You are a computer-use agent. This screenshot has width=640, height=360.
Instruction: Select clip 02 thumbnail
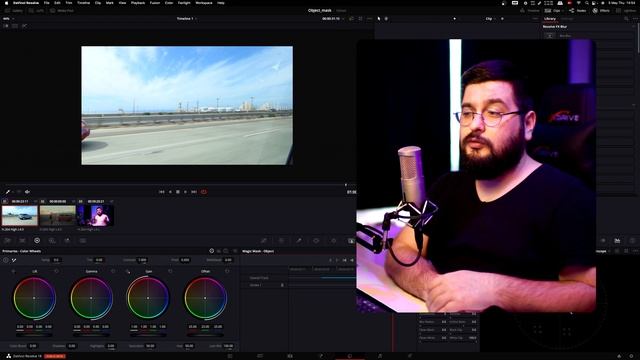coord(58,216)
